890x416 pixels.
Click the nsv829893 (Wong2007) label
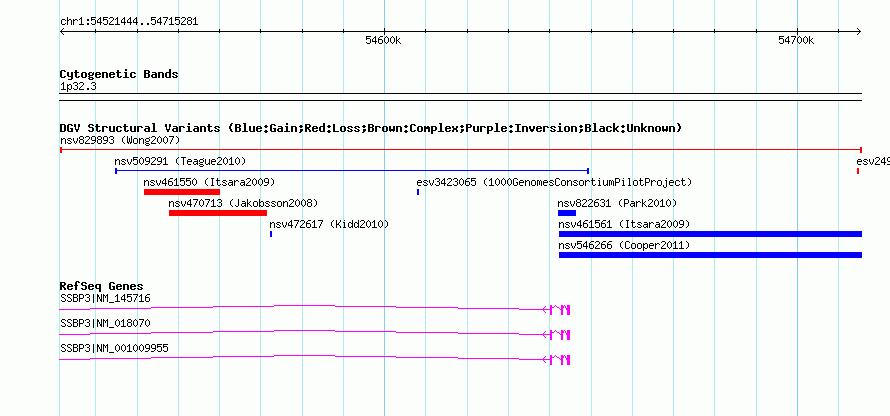[x=120, y=140]
